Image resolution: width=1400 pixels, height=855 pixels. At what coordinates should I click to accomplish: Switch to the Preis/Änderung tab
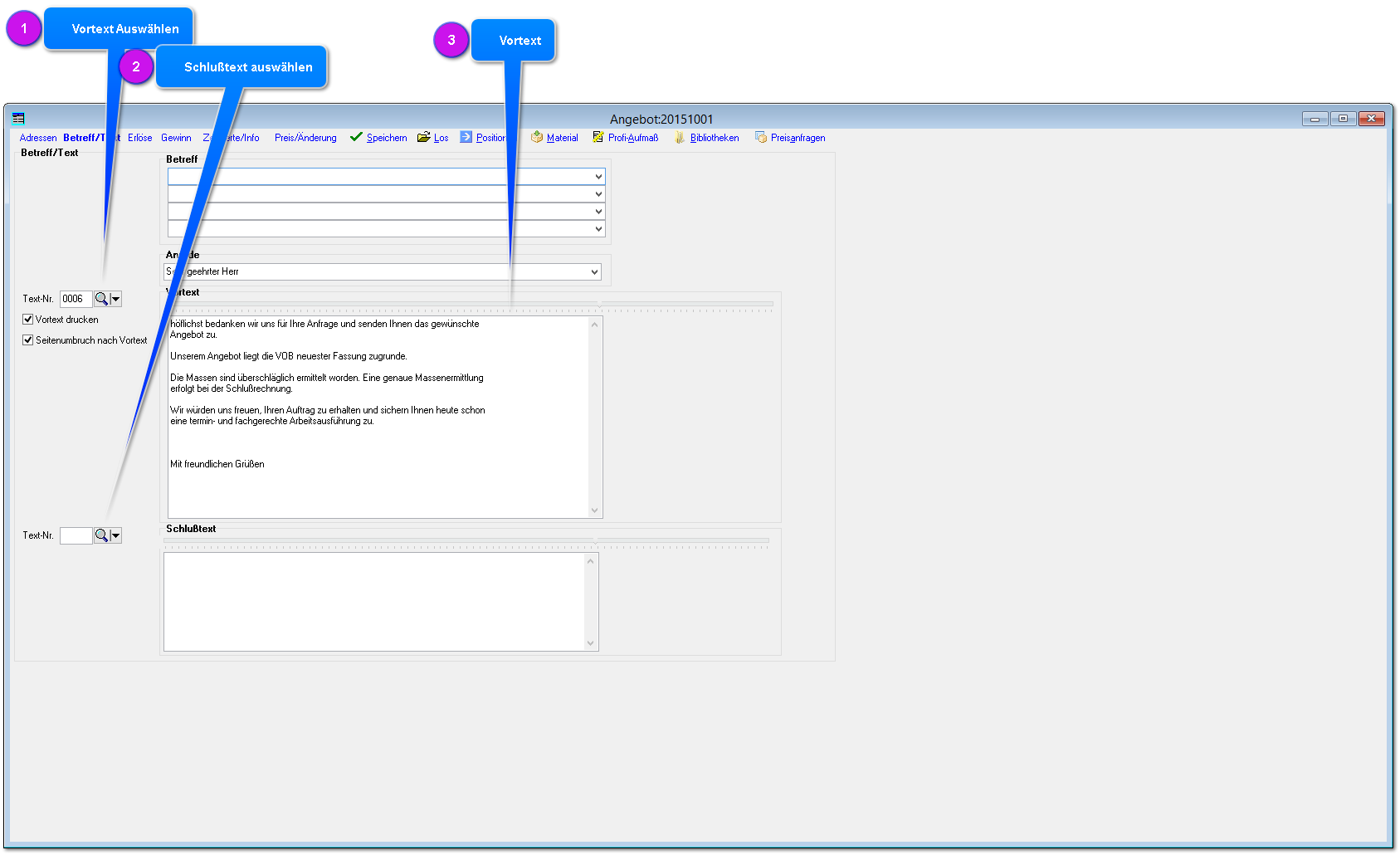pos(305,138)
